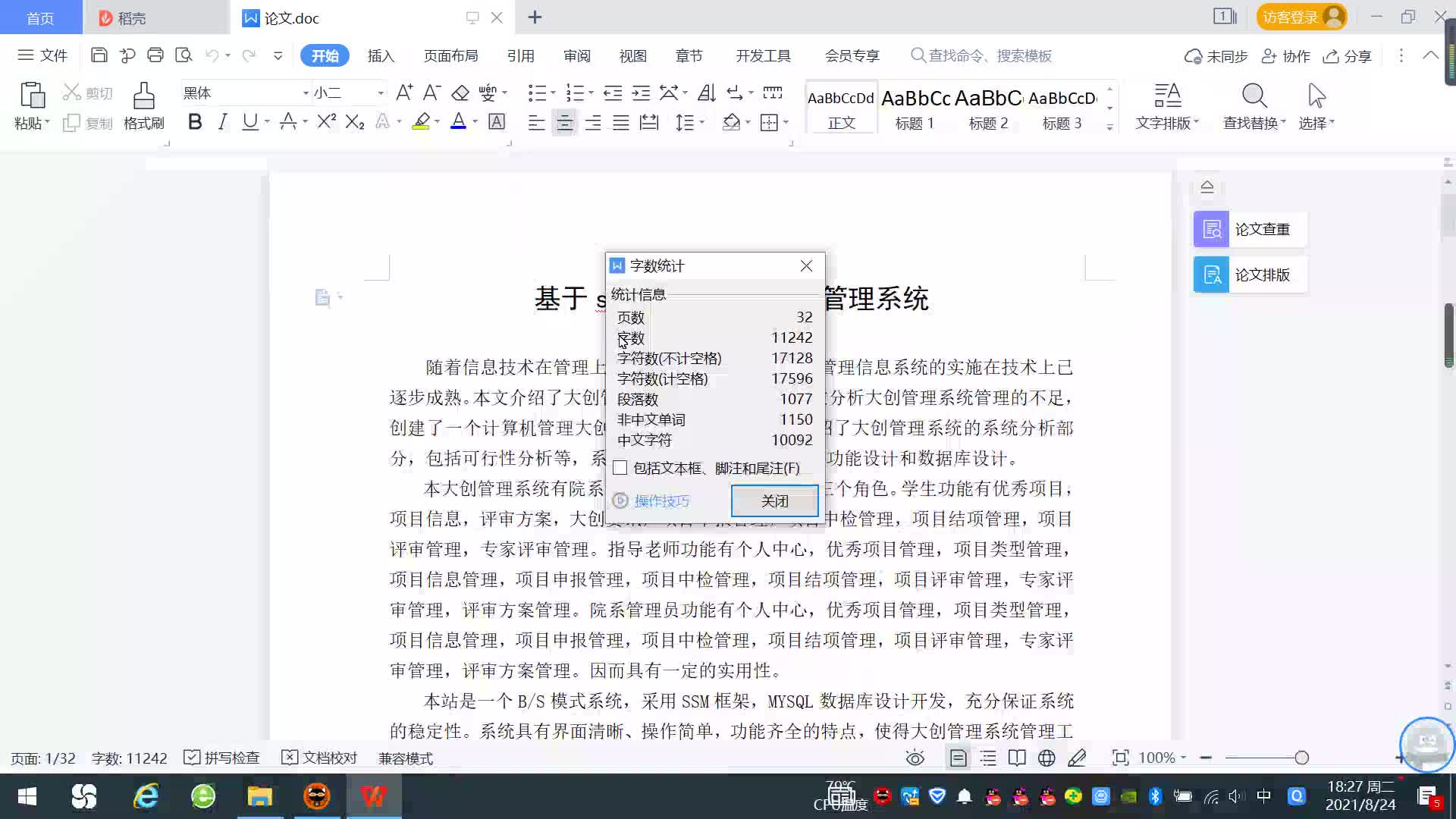Click 协作 button
1456x819 pixels.
pyautogui.click(x=1285, y=56)
